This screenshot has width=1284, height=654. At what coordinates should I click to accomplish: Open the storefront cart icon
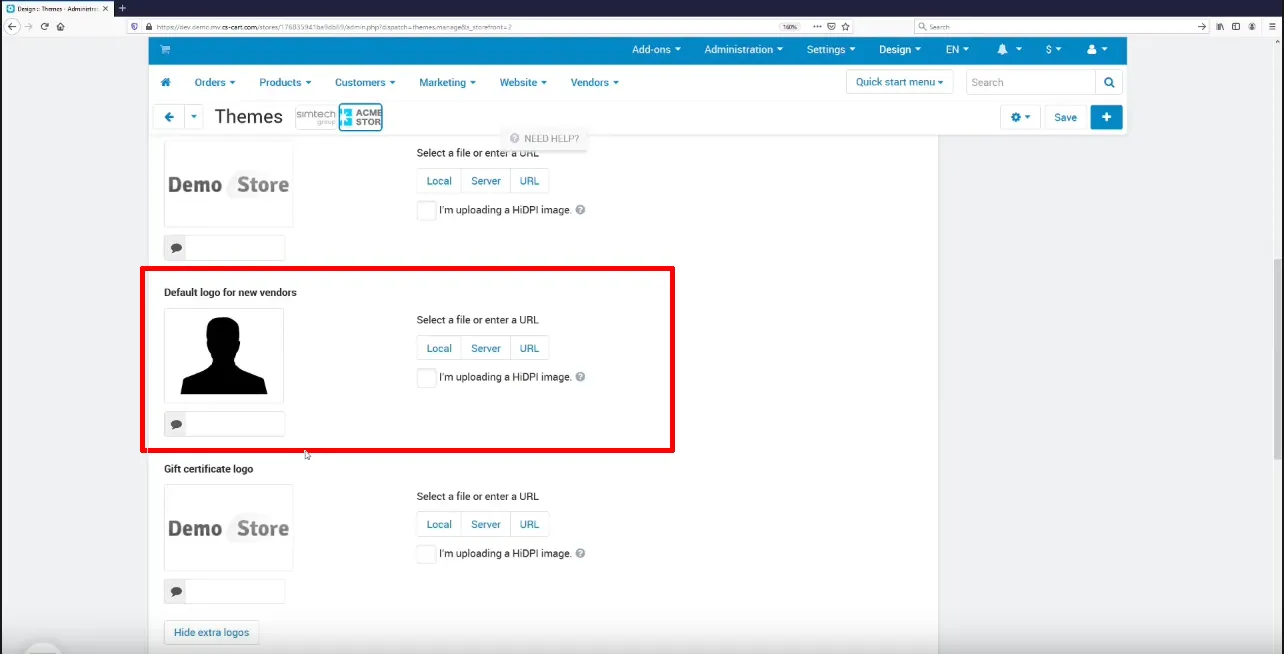pos(165,50)
